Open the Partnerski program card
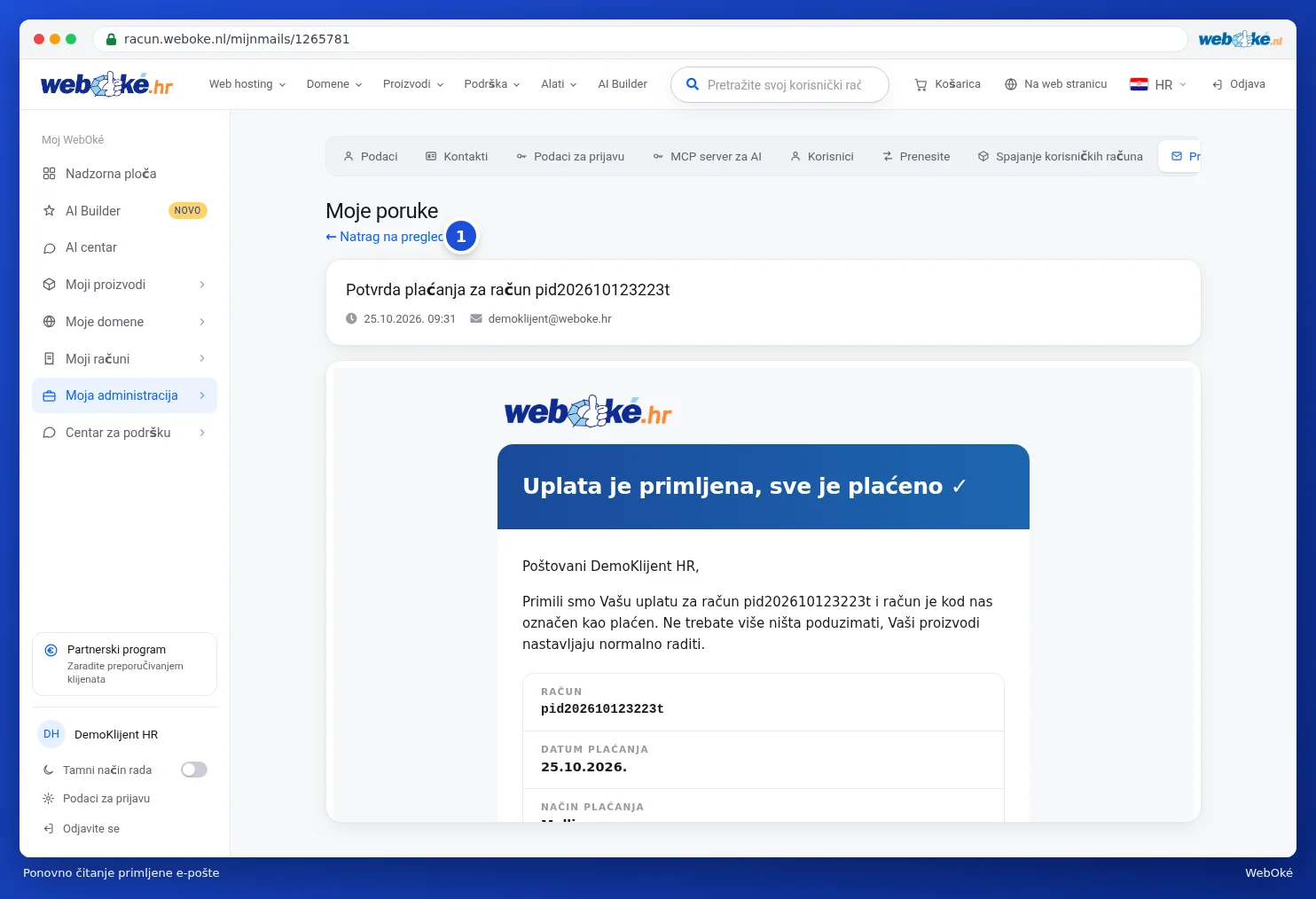Image resolution: width=1316 pixels, height=899 pixels. pos(124,664)
